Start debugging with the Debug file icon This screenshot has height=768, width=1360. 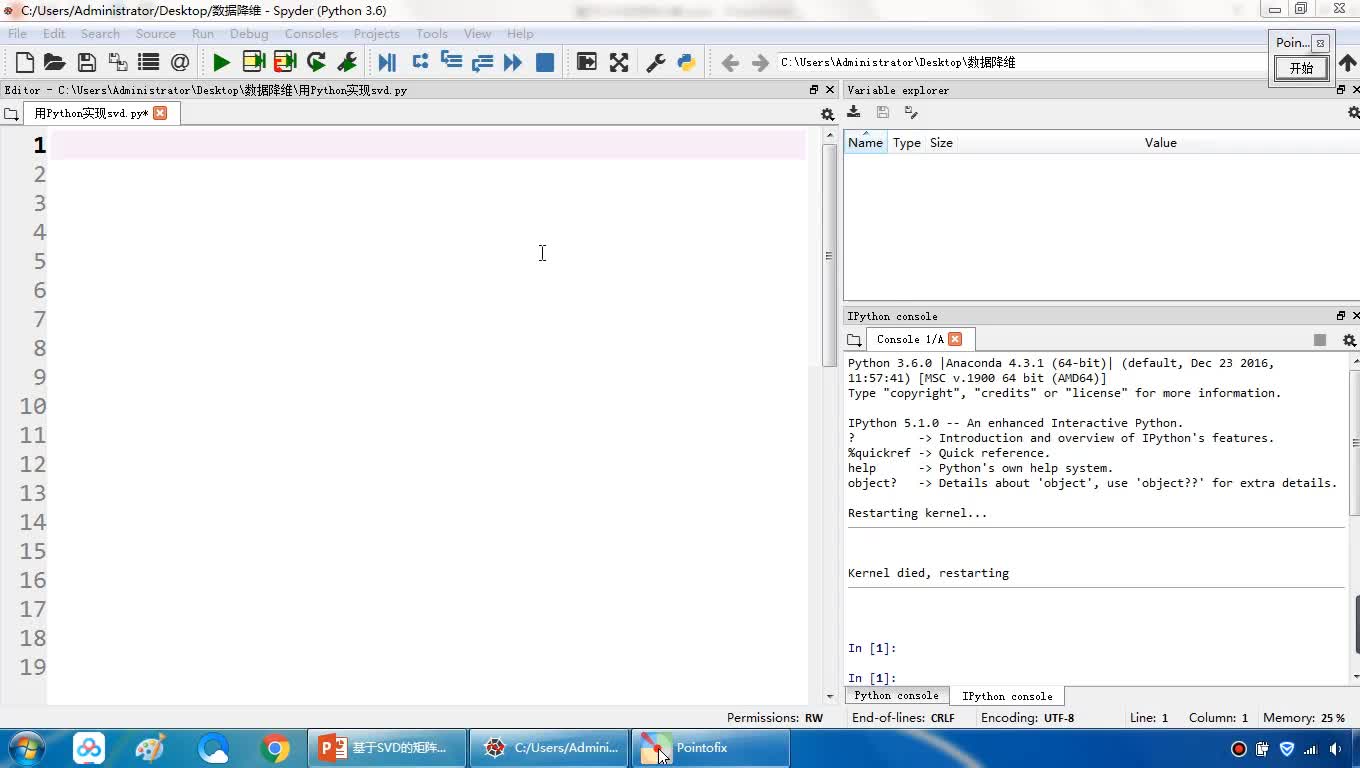(387, 62)
